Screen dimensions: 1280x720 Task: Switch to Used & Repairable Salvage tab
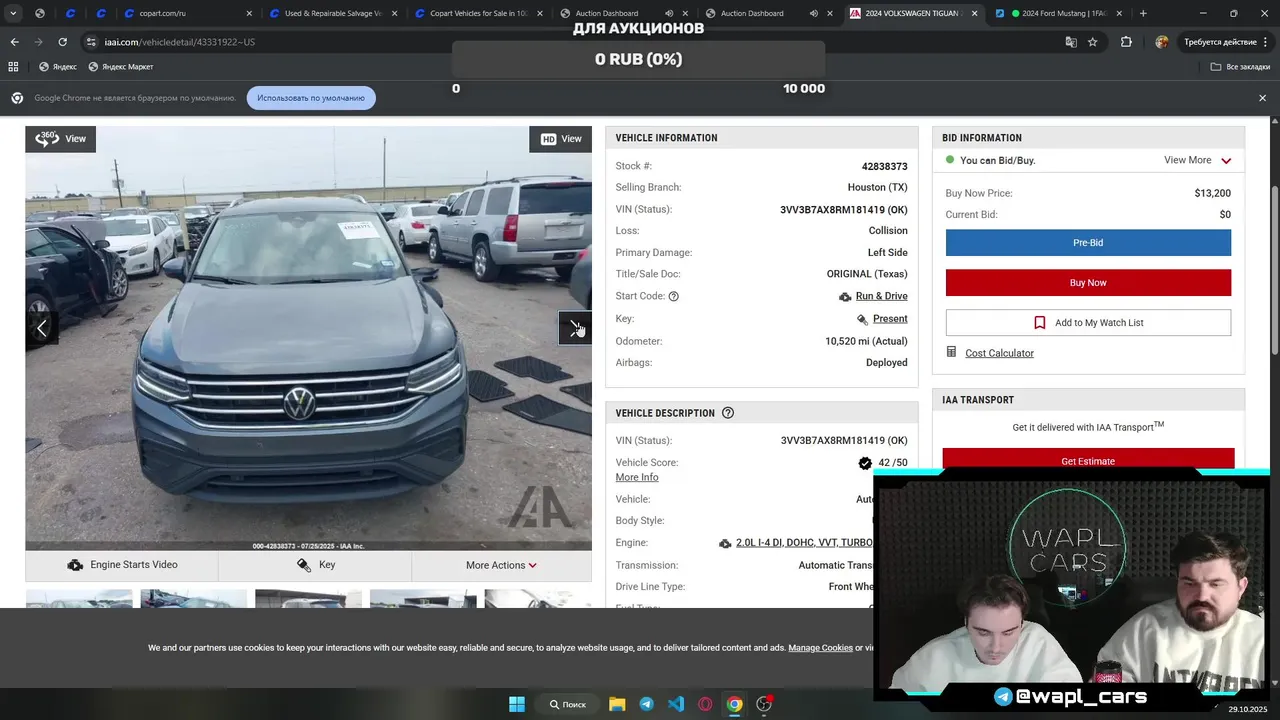(x=332, y=14)
